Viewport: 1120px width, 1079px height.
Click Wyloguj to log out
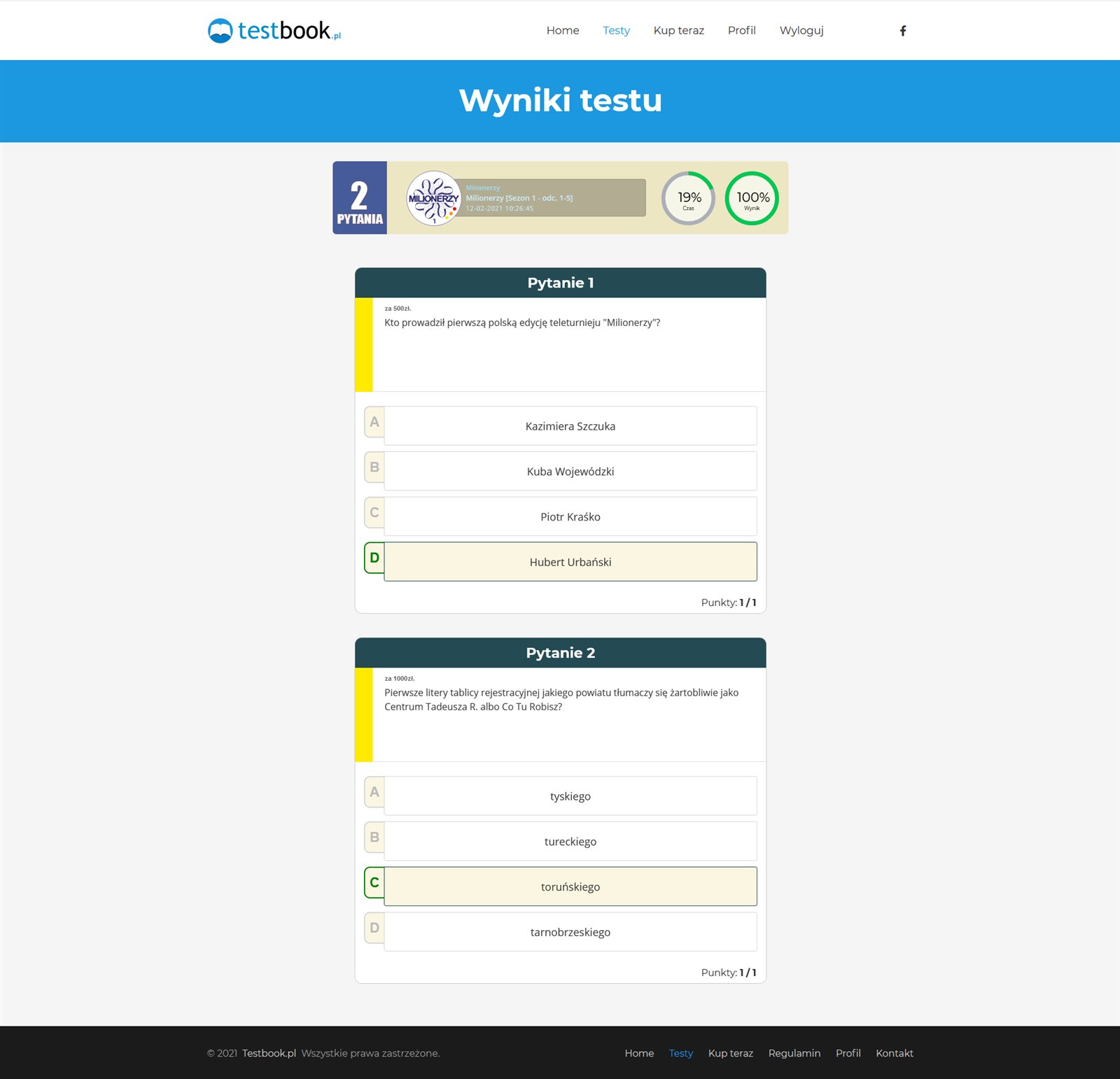click(x=801, y=31)
